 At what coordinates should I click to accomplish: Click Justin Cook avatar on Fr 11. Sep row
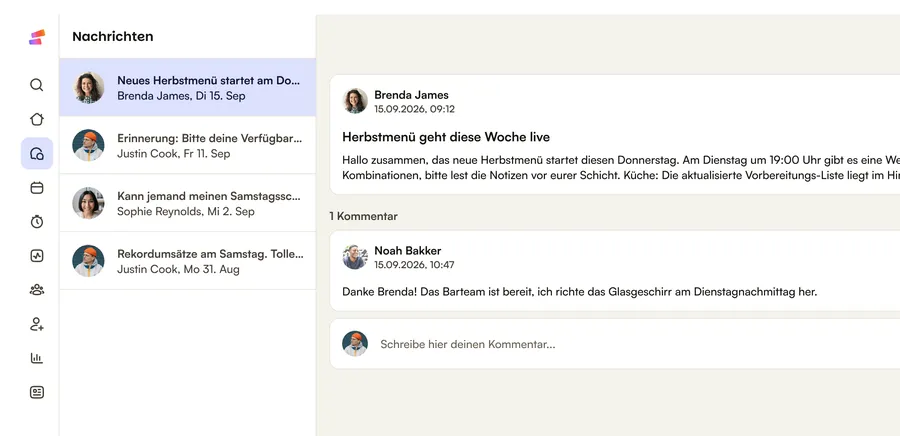88,145
